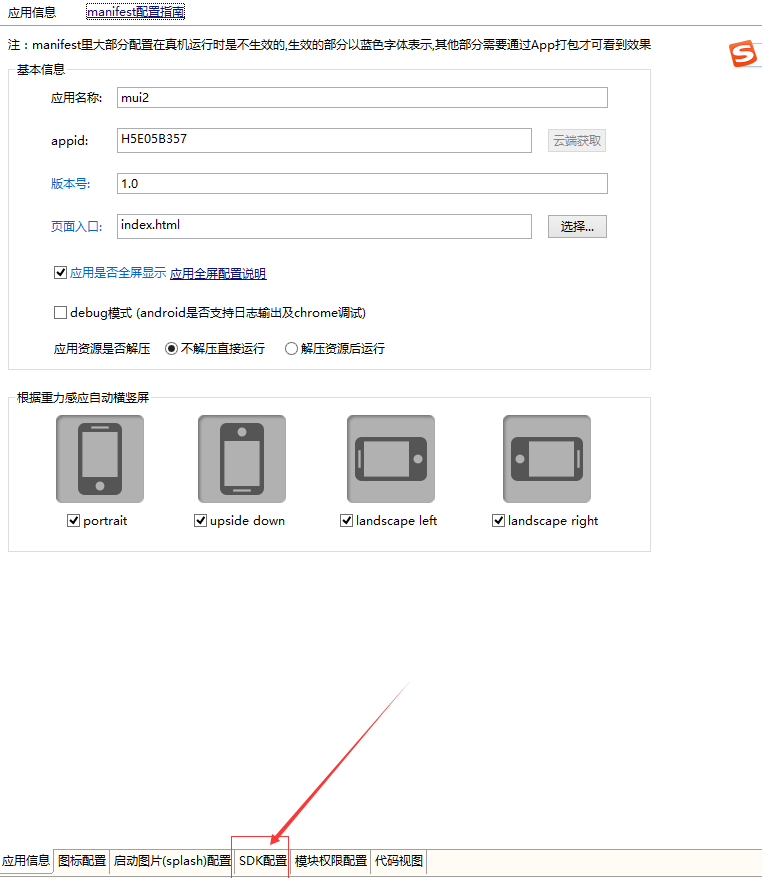Click the portrait orientation phone icon
This screenshot has height=878, width=762.
click(x=100, y=459)
